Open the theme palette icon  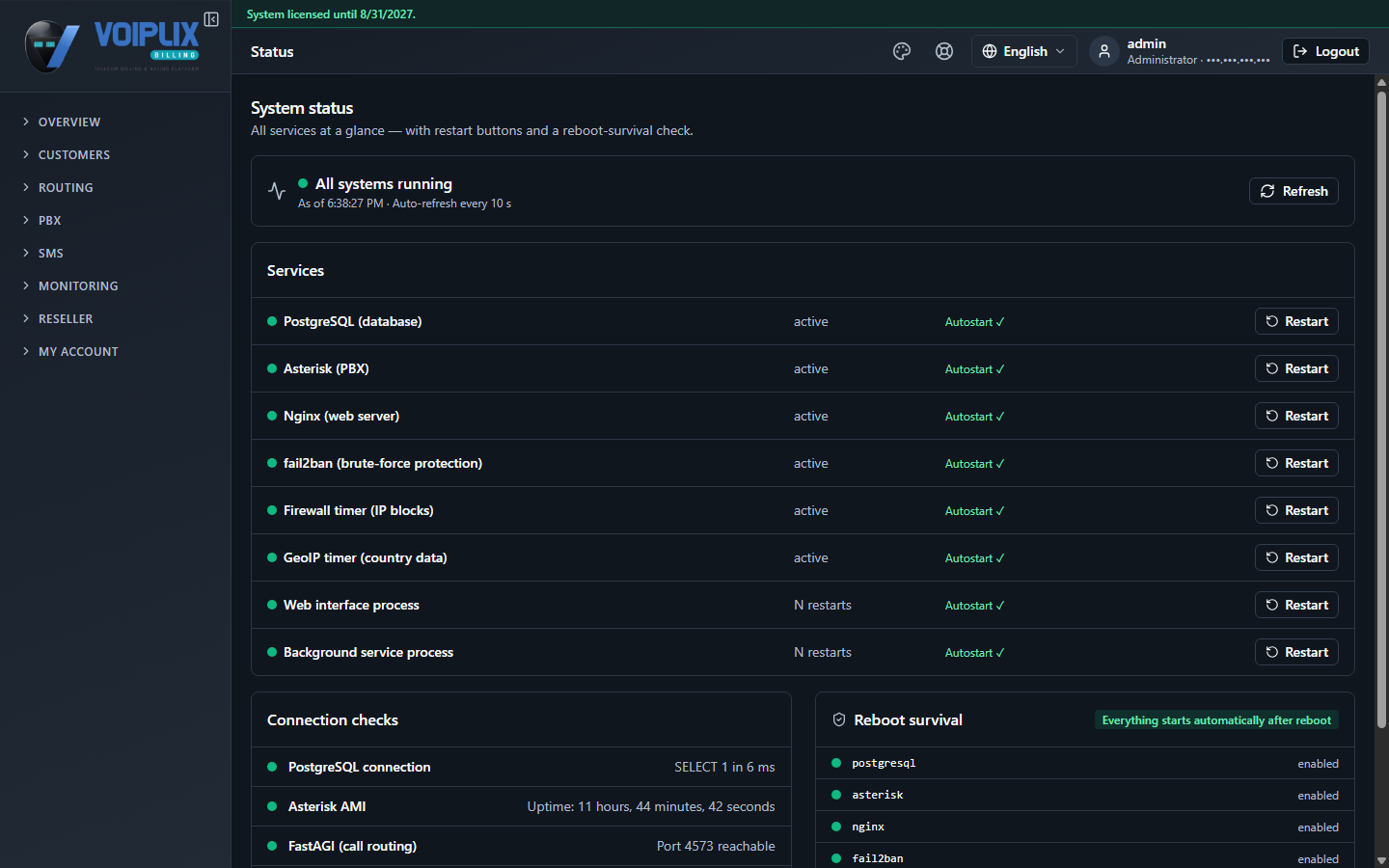(x=902, y=51)
